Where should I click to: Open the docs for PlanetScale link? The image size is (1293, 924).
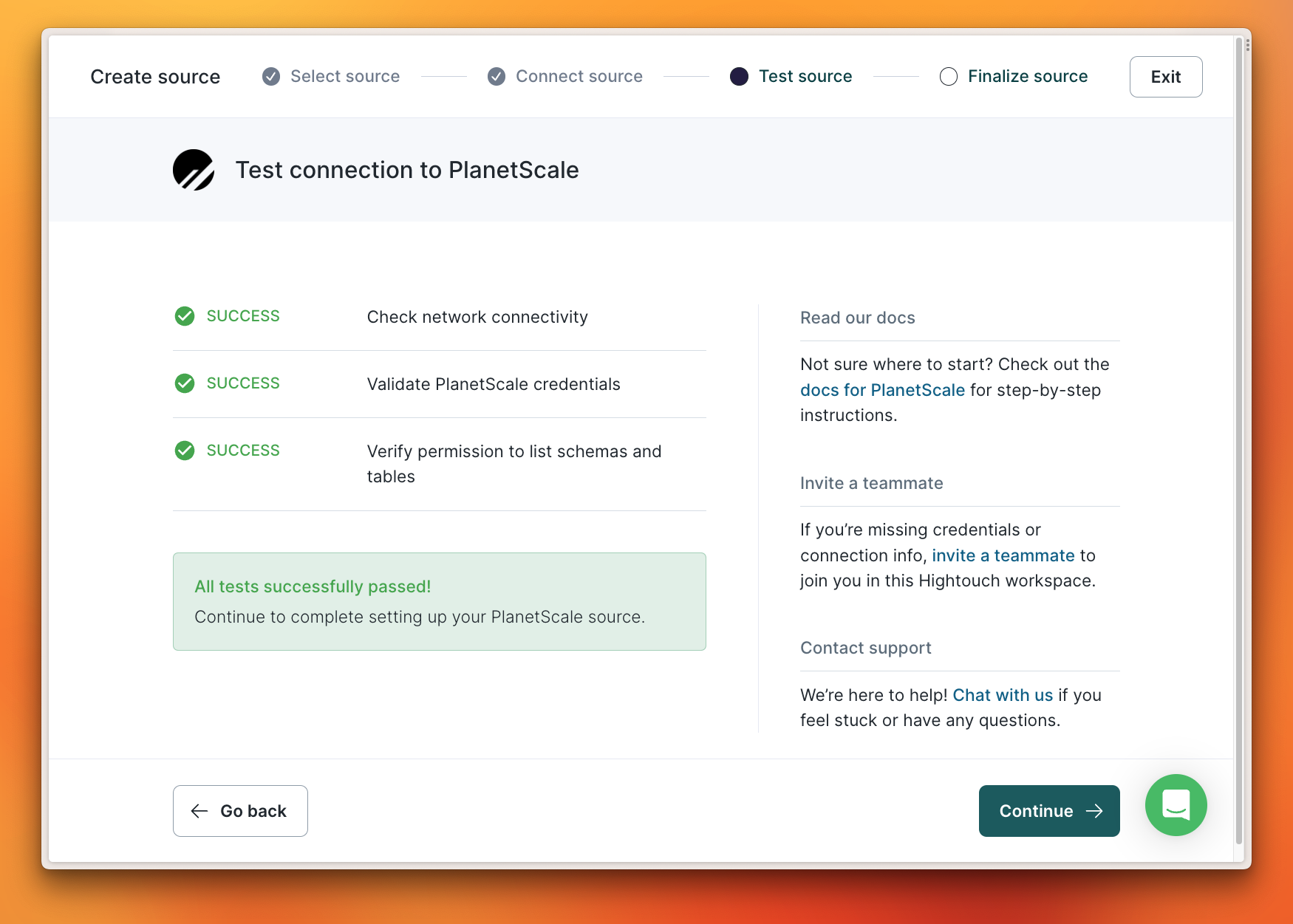[882, 390]
